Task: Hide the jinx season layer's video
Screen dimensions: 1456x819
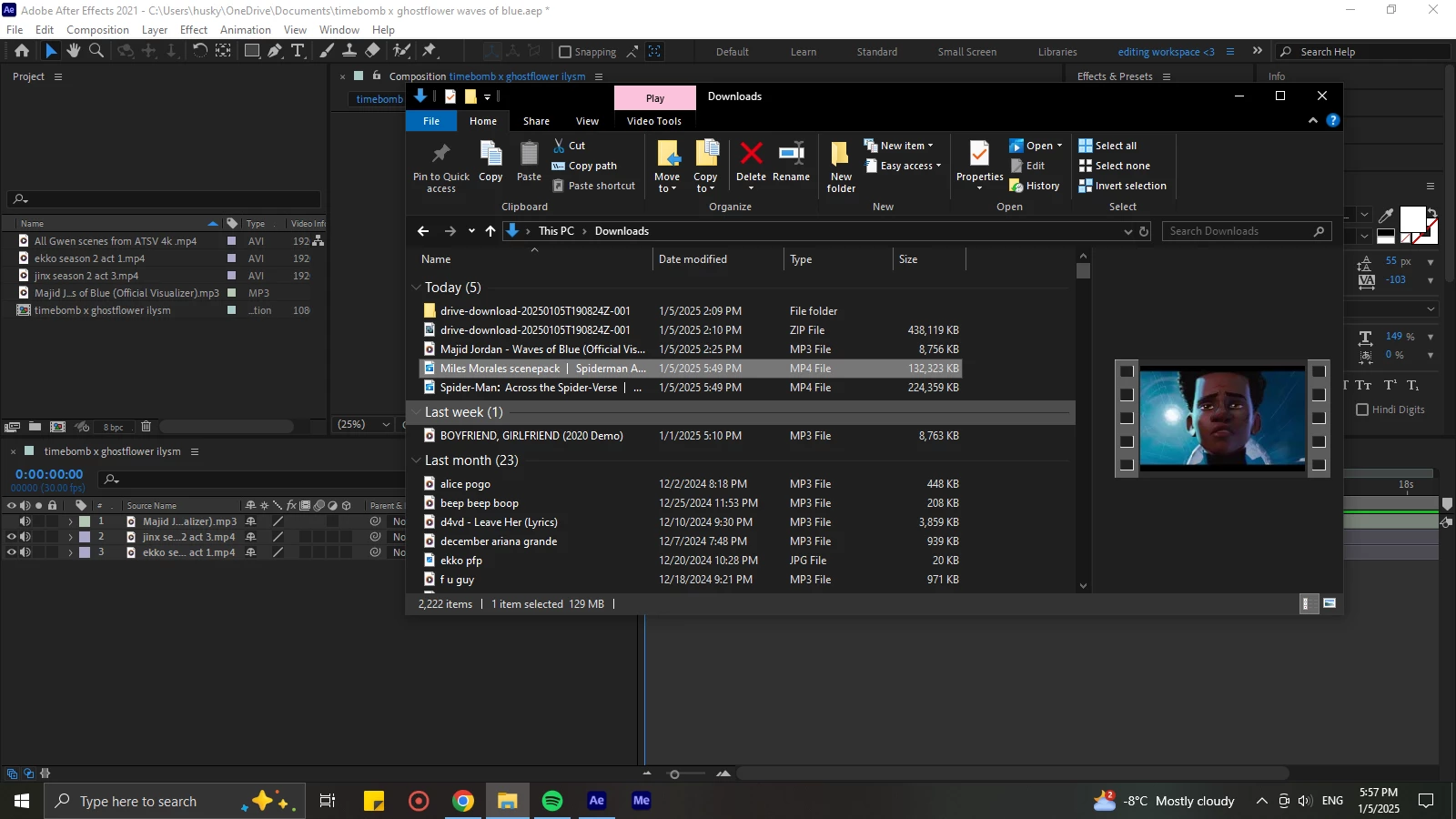Action: (x=12, y=537)
